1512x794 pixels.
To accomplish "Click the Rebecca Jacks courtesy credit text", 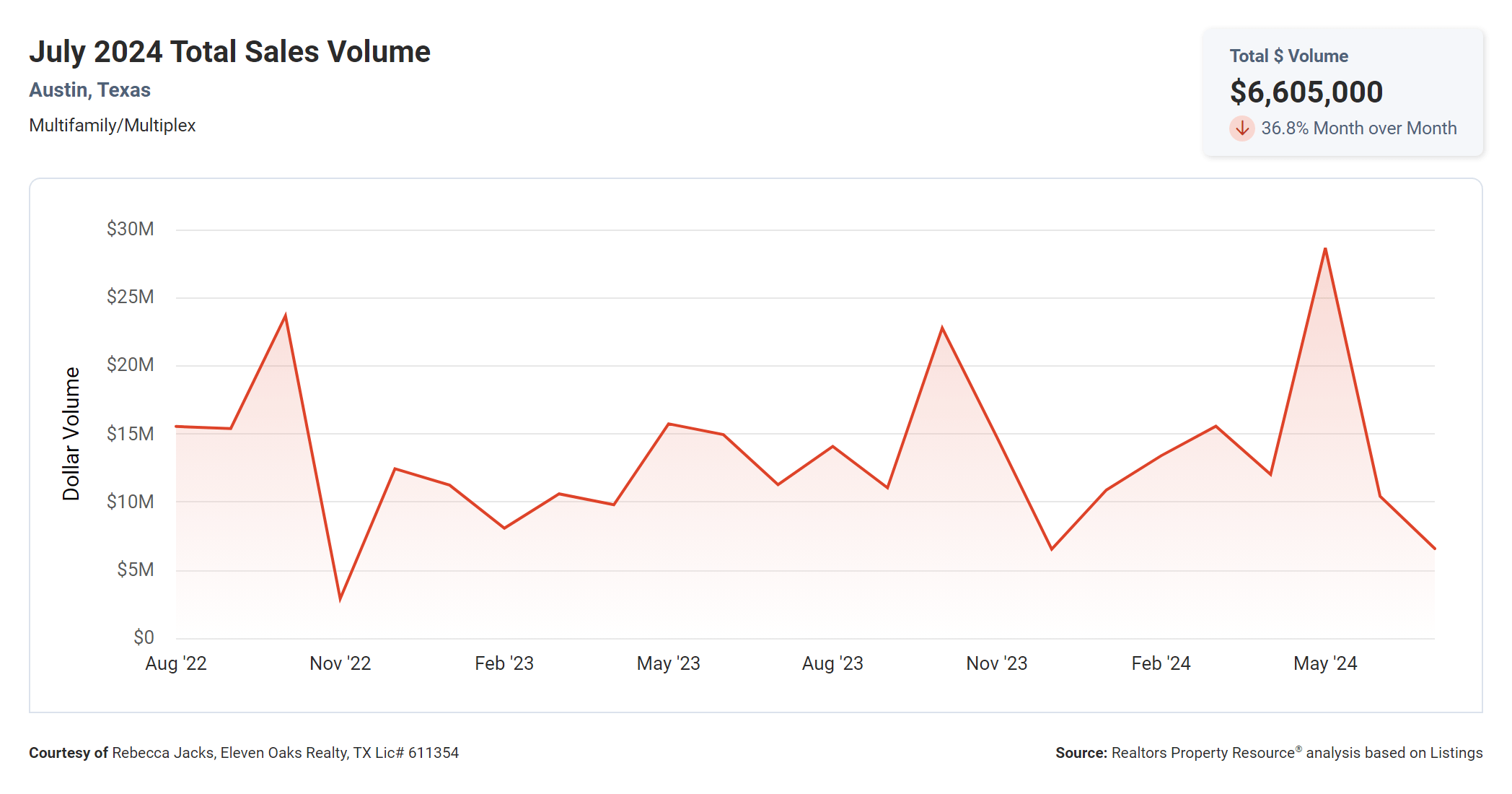I will pos(244,753).
